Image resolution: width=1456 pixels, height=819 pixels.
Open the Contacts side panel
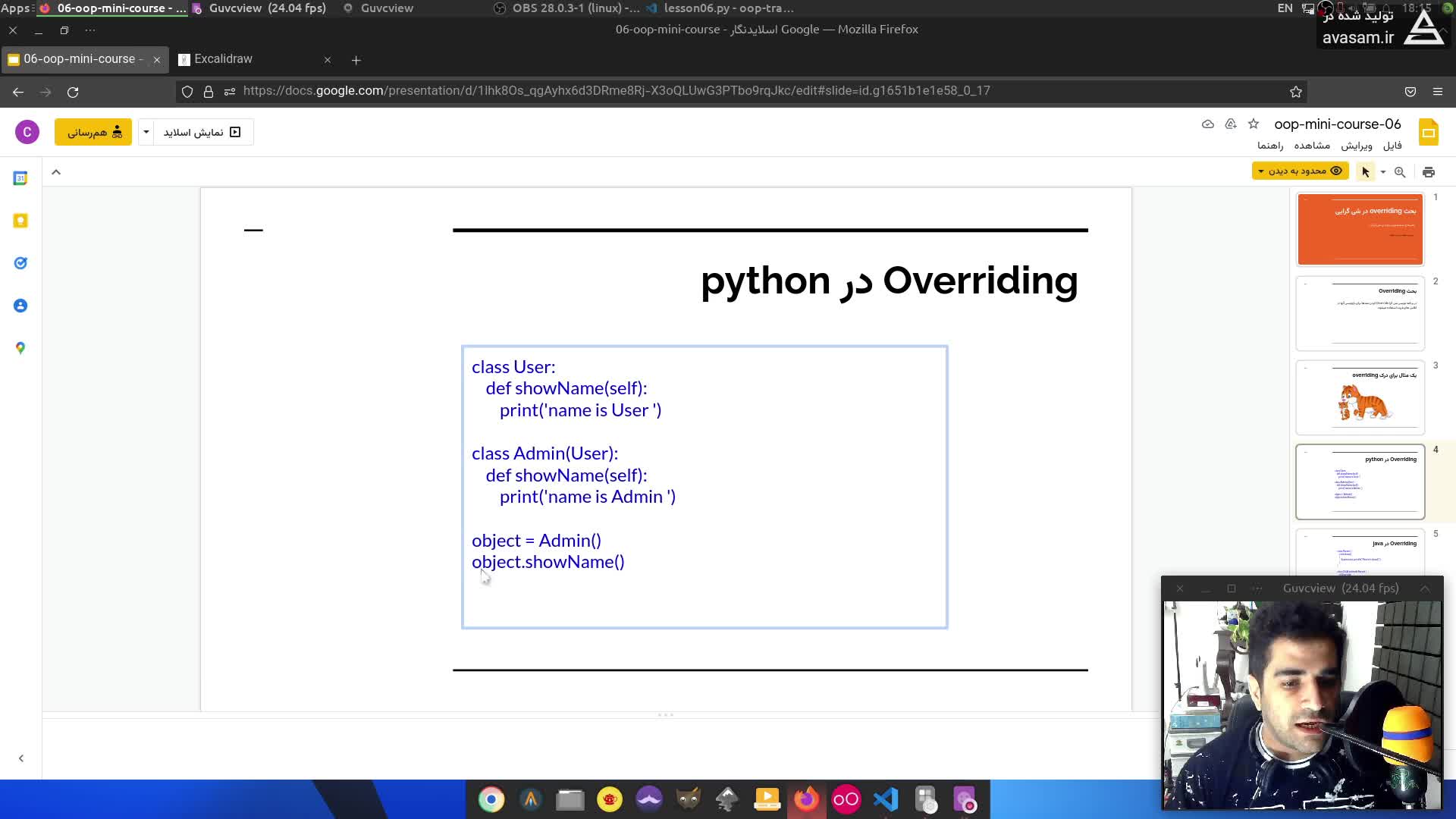pyautogui.click(x=20, y=306)
